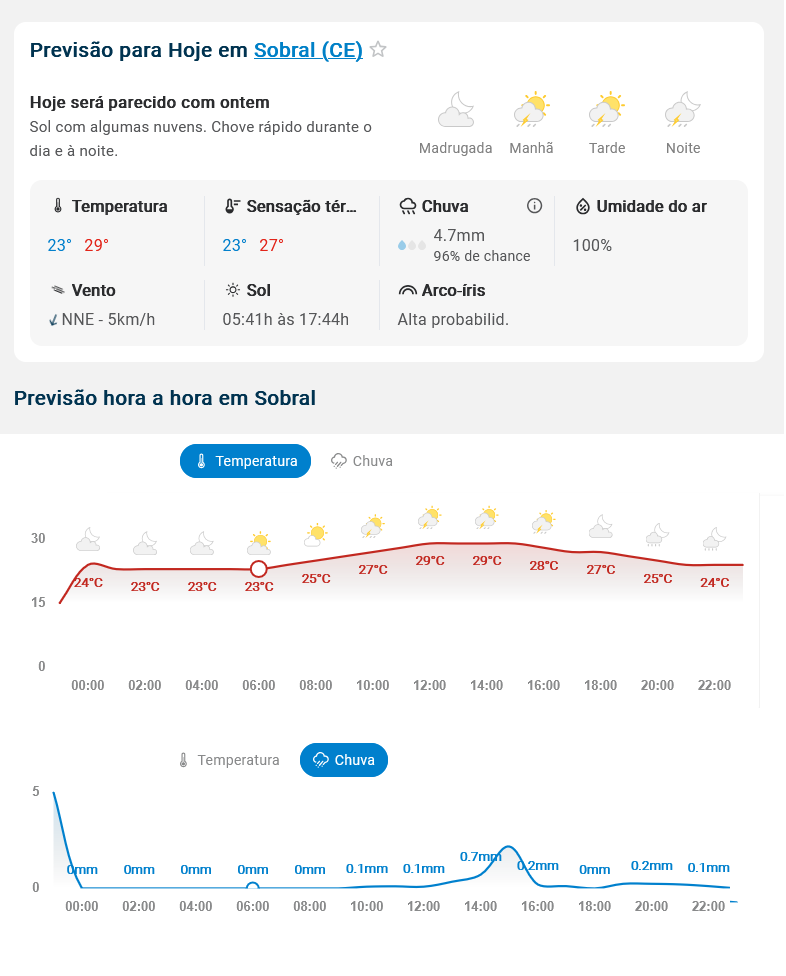Click the Arco-íris rainbow icon

(x=408, y=291)
